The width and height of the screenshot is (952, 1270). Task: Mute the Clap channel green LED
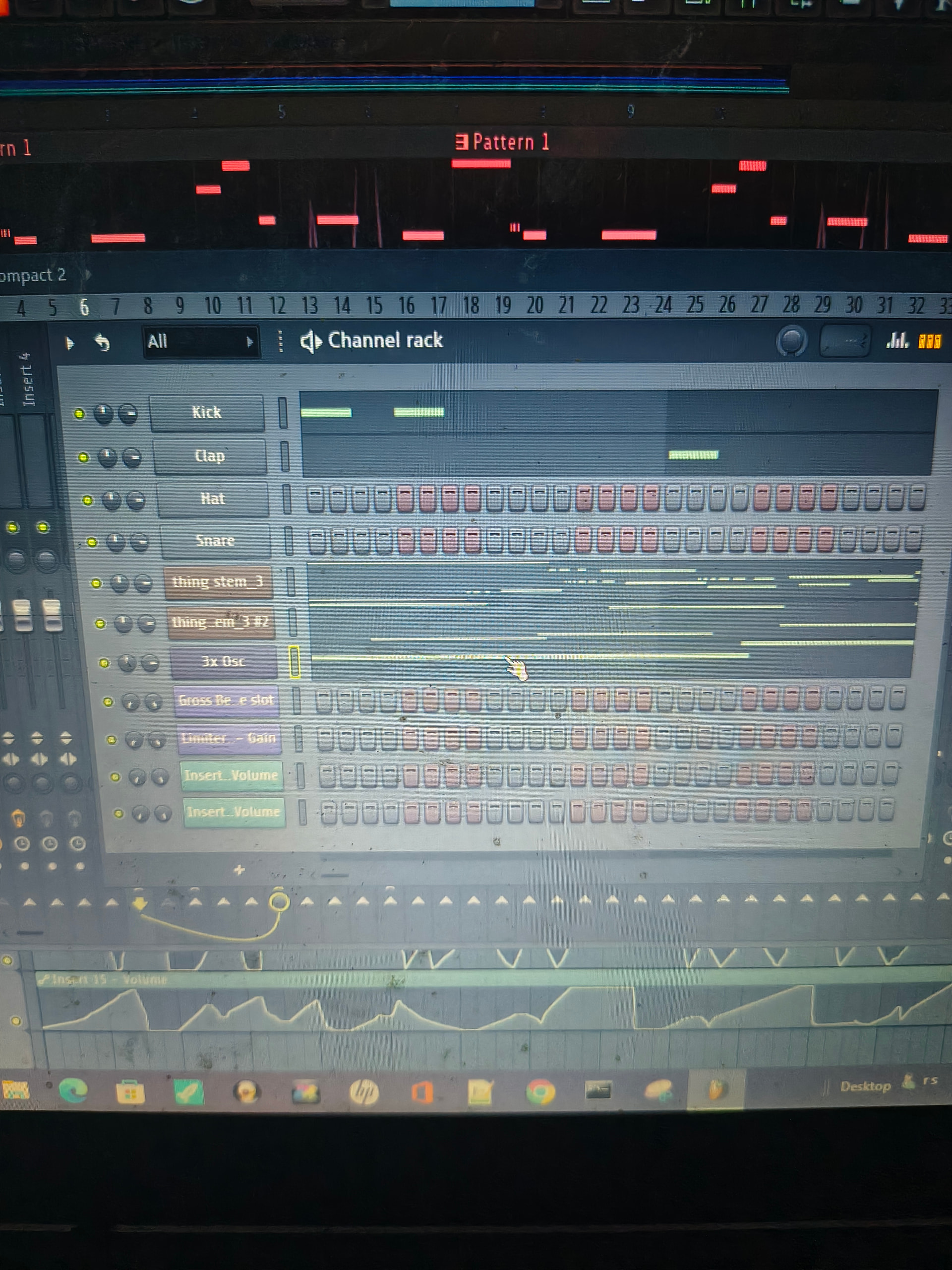(x=83, y=457)
